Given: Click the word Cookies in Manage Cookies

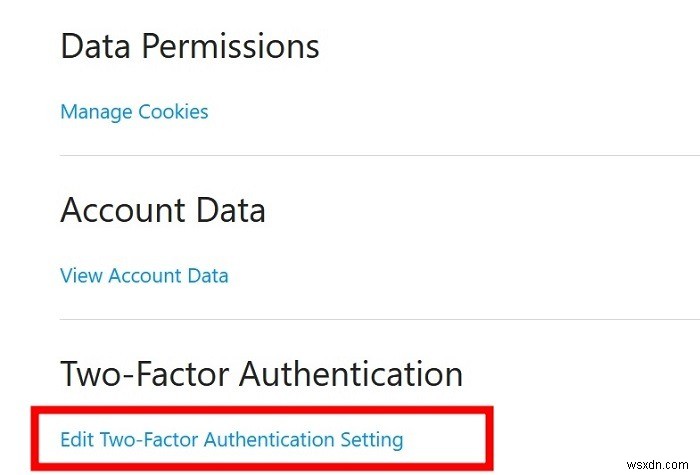Looking at the screenshot, I should point(172,111).
